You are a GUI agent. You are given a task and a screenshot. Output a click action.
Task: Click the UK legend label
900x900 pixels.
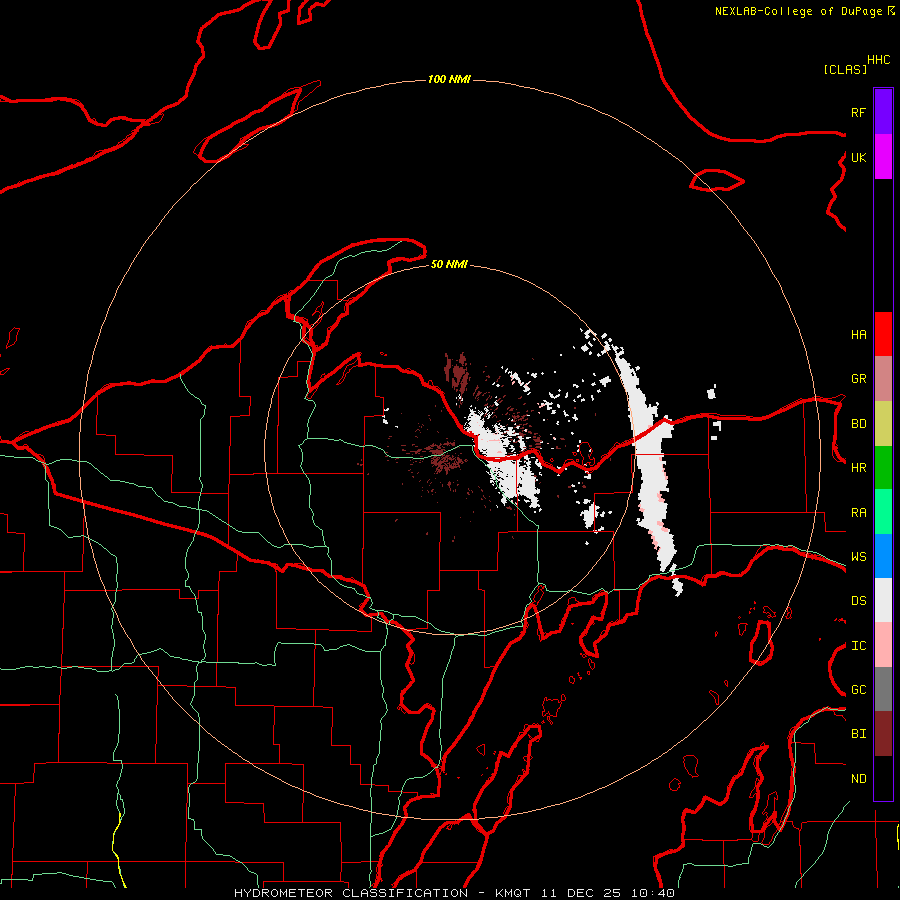coord(858,157)
